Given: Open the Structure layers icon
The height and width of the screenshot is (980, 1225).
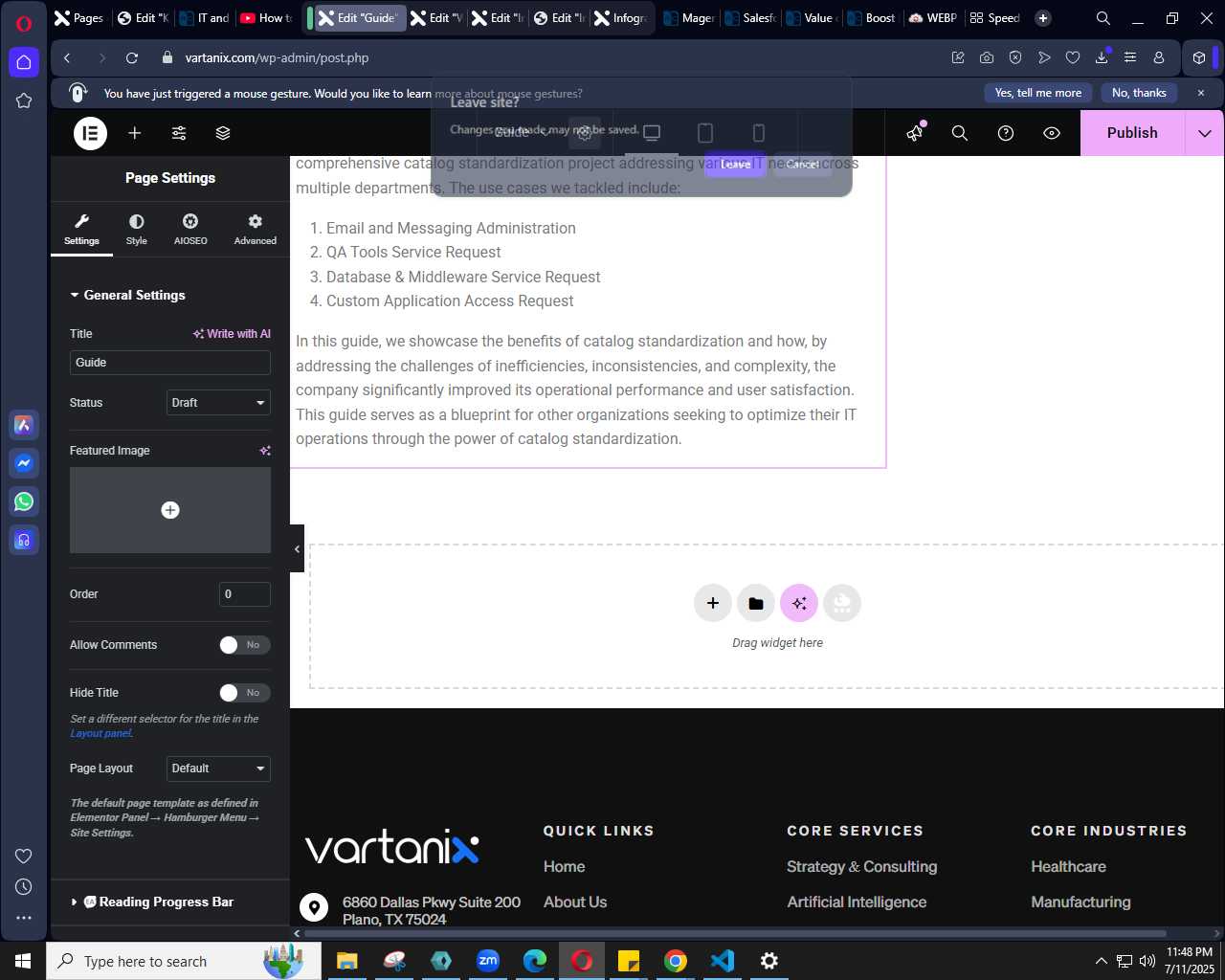Looking at the screenshot, I should coord(223,133).
